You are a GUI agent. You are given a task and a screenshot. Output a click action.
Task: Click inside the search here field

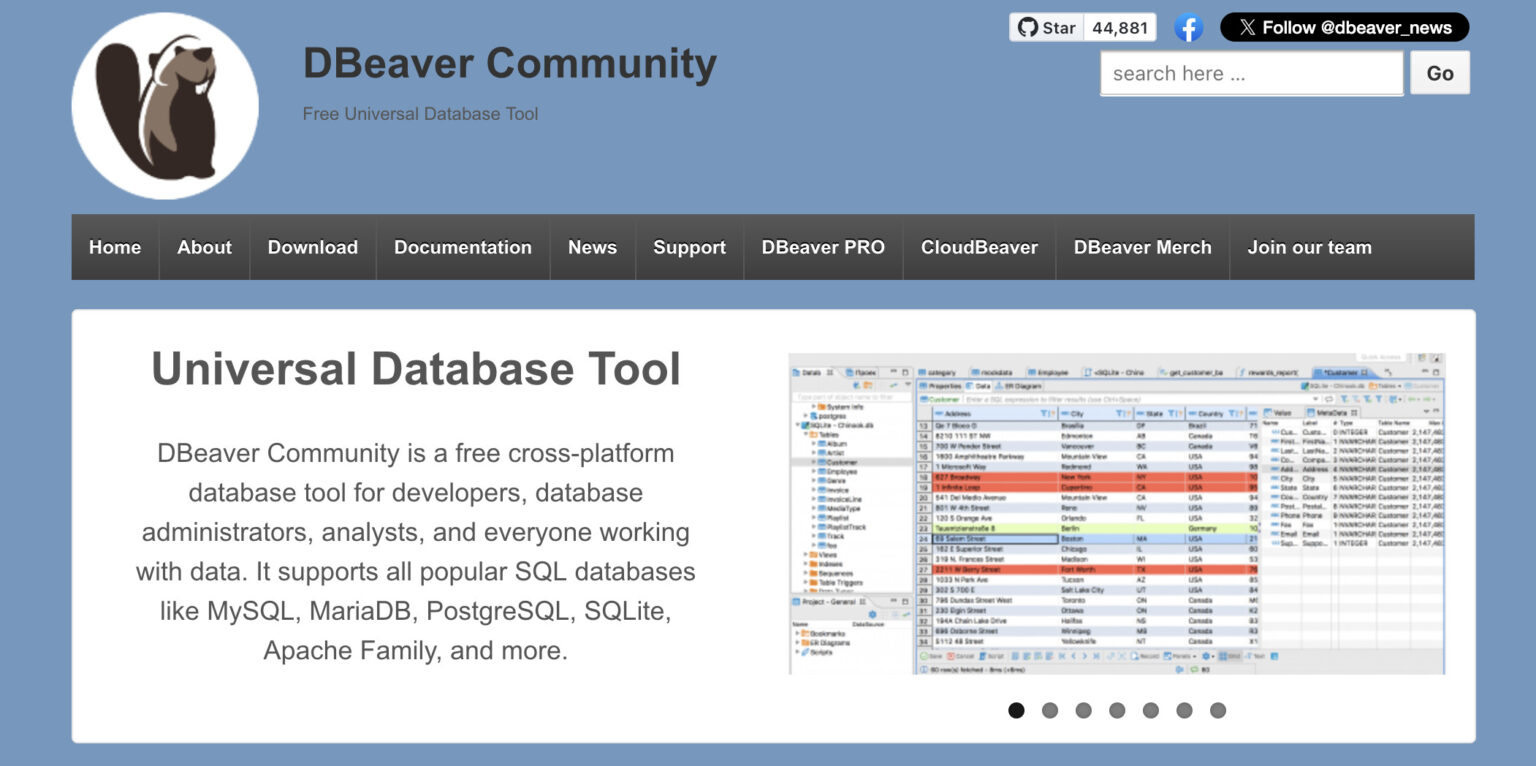[x=1250, y=73]
